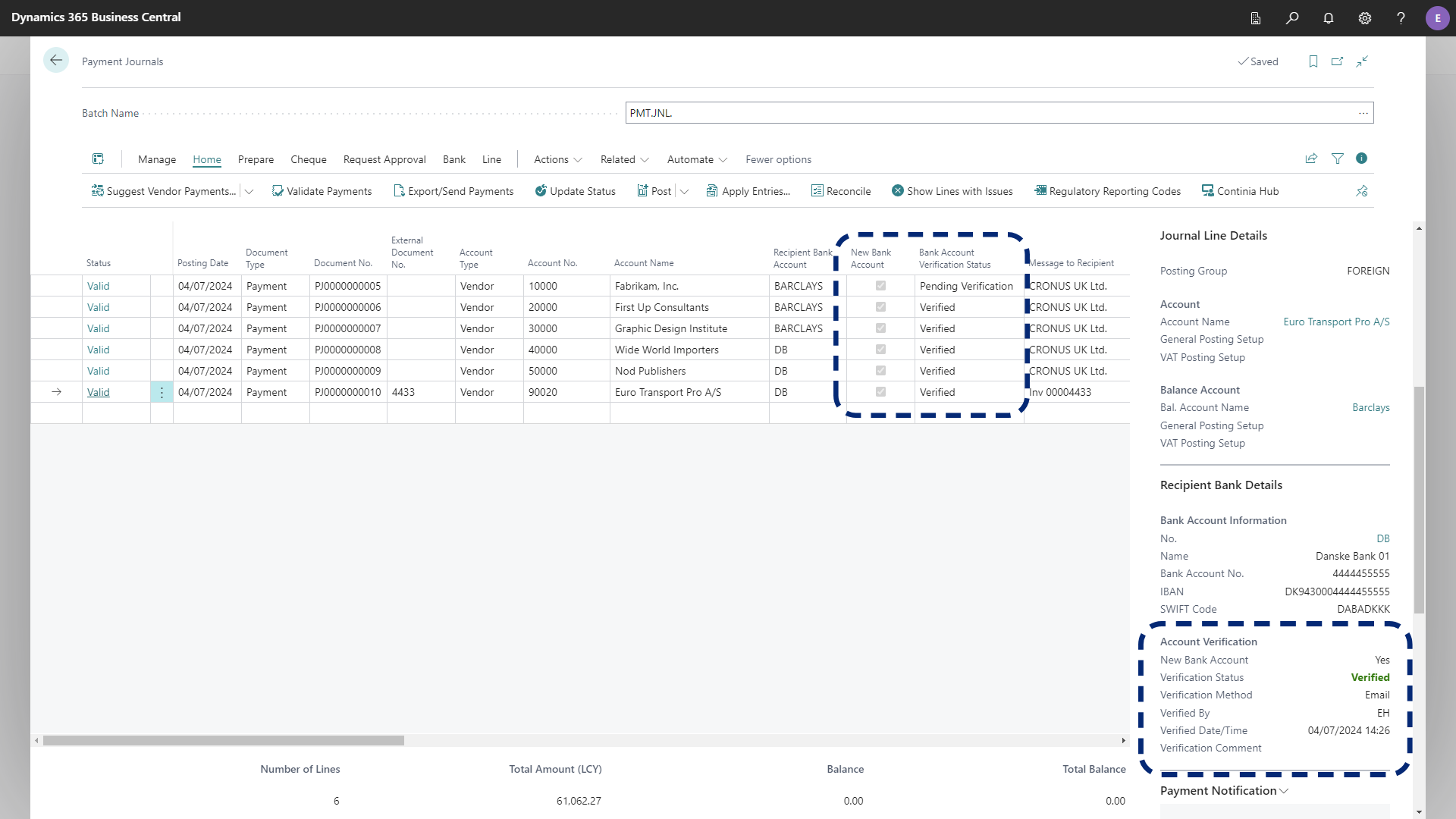The image size is (1456, 819).
Task: Click the horizontal scrollbar thumb
Action: click(224, 740)
